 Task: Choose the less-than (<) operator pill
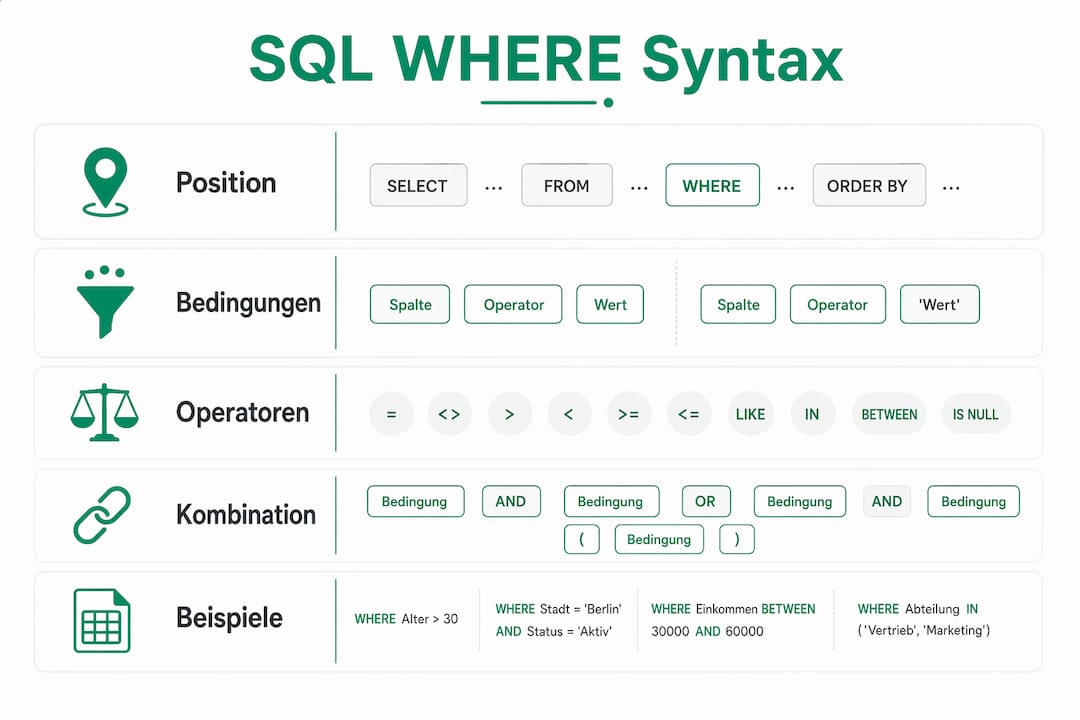[569, 414]
